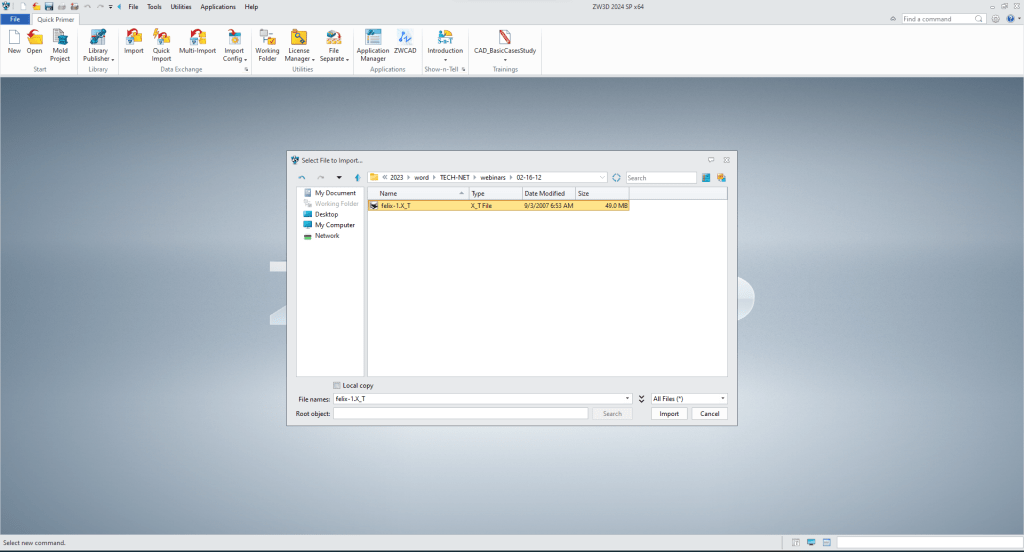Switch to the File tab
This screenshot has width=1024, height=552.
[15, 19]
